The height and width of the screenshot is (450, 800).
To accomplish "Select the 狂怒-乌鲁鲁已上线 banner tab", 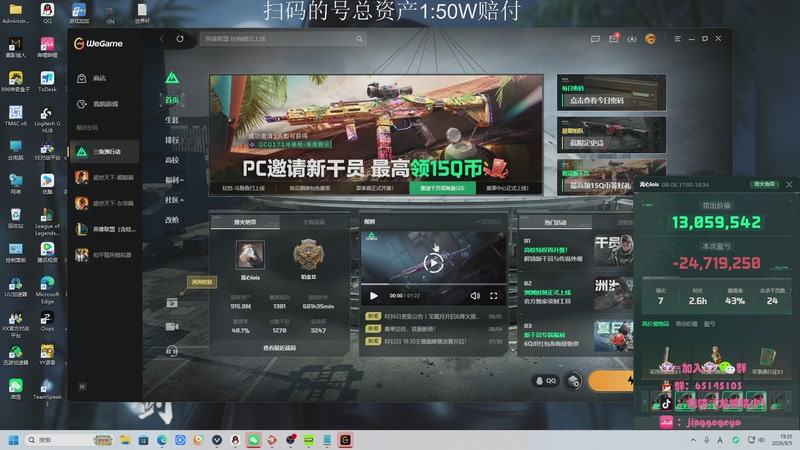I will pyautogui.click(x=243, y=188).
